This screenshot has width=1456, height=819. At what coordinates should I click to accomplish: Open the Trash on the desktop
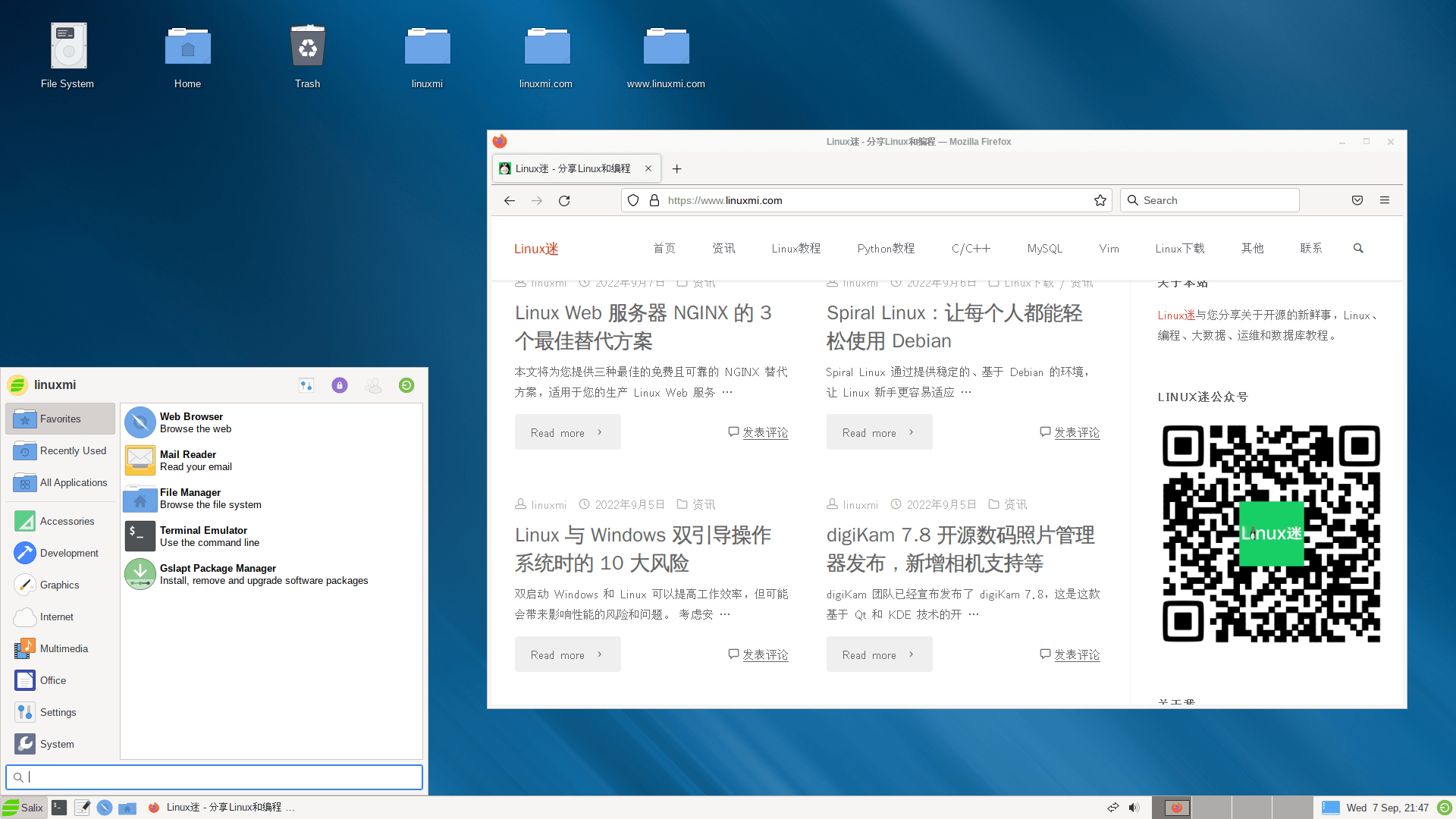coord(307,45)
